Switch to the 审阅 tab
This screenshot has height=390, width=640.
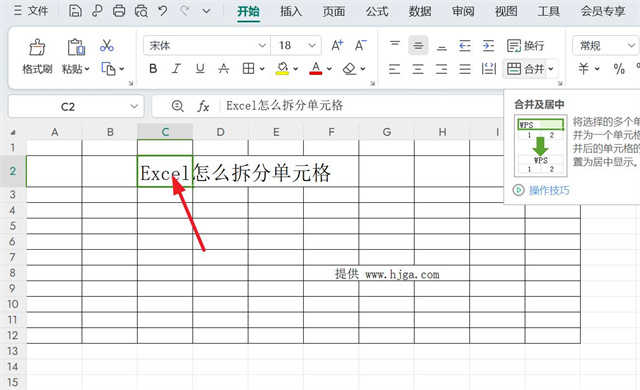coord(463,11)
